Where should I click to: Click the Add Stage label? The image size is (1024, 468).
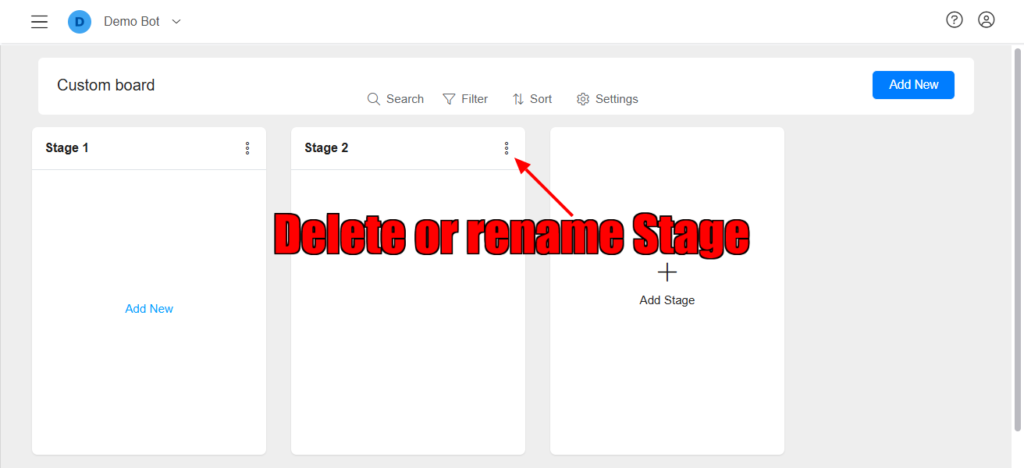click(x=667, y=300)
